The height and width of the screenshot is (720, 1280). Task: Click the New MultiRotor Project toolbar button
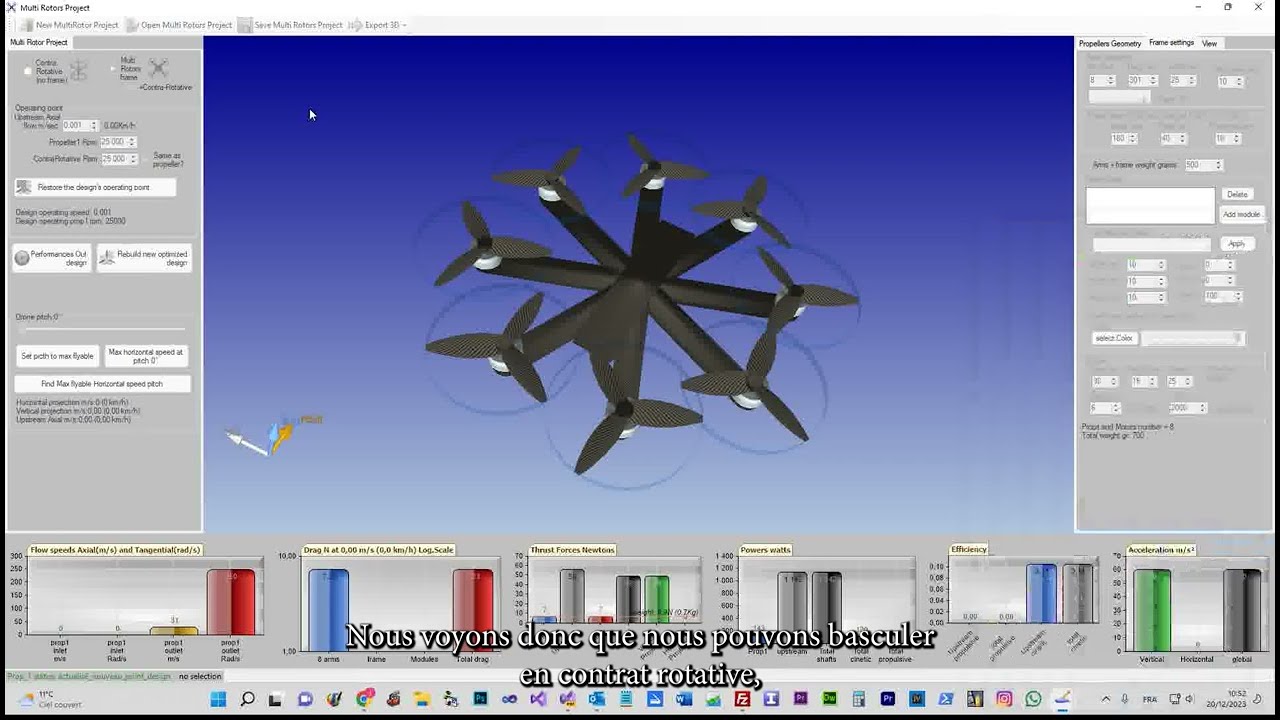[x=69, y=25]
